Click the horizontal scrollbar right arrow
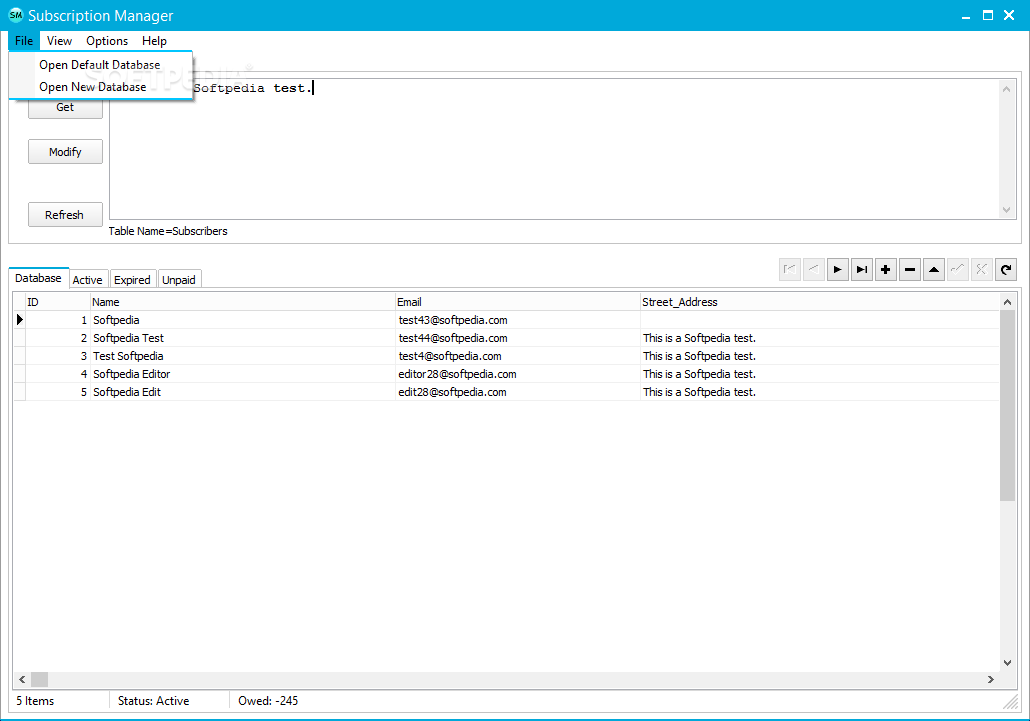 tap(991, 680)
